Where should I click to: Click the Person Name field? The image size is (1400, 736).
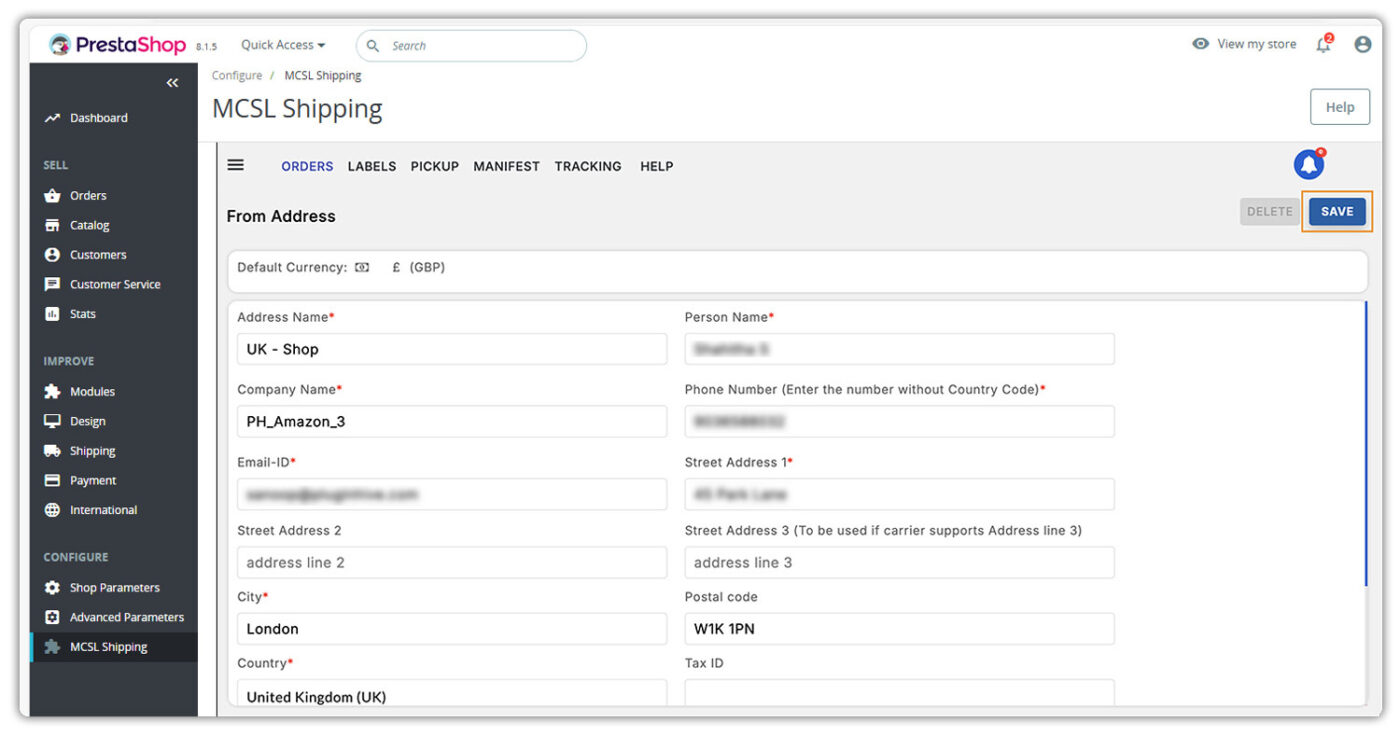coord(899,349)
